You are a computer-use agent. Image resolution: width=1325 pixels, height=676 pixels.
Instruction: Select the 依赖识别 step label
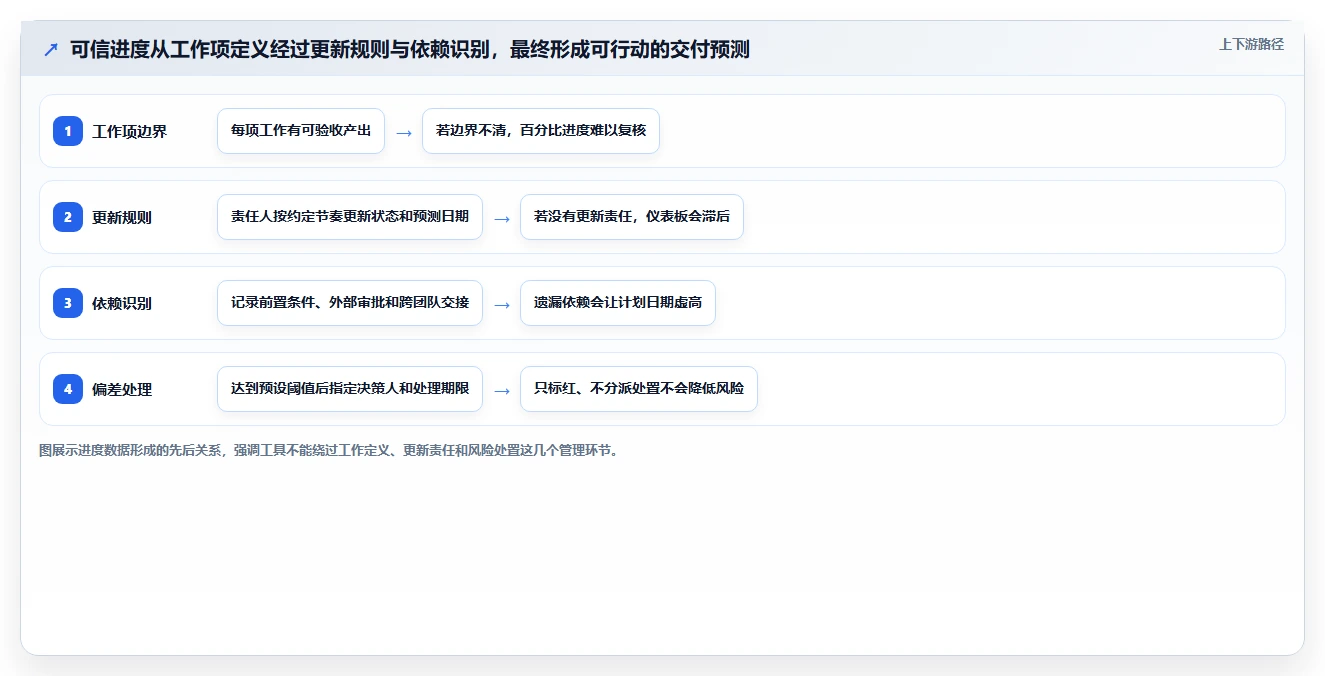click(x=122, y=303)
